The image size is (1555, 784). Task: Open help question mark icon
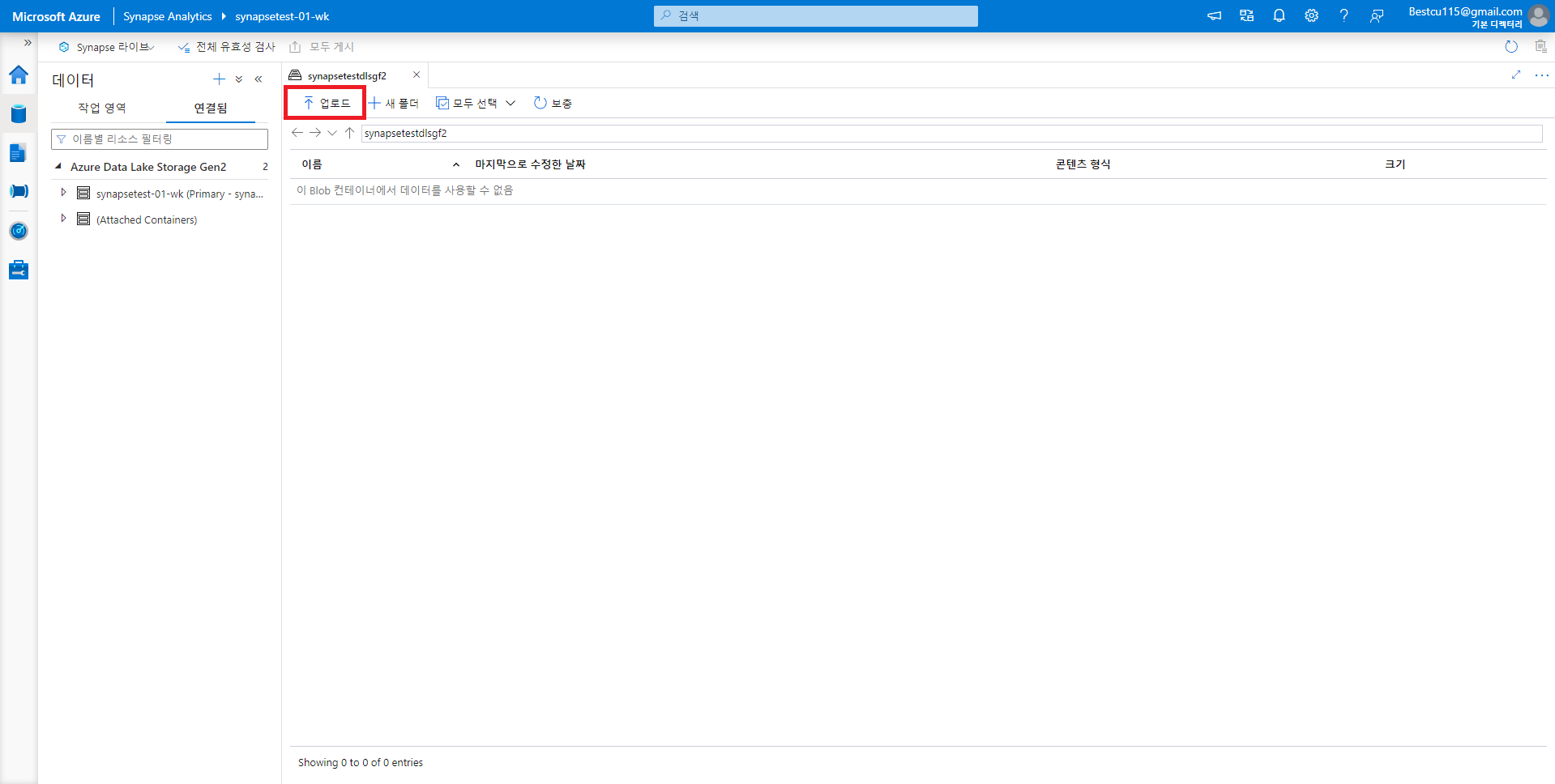pyautogui.click(x=1344, y=16)
